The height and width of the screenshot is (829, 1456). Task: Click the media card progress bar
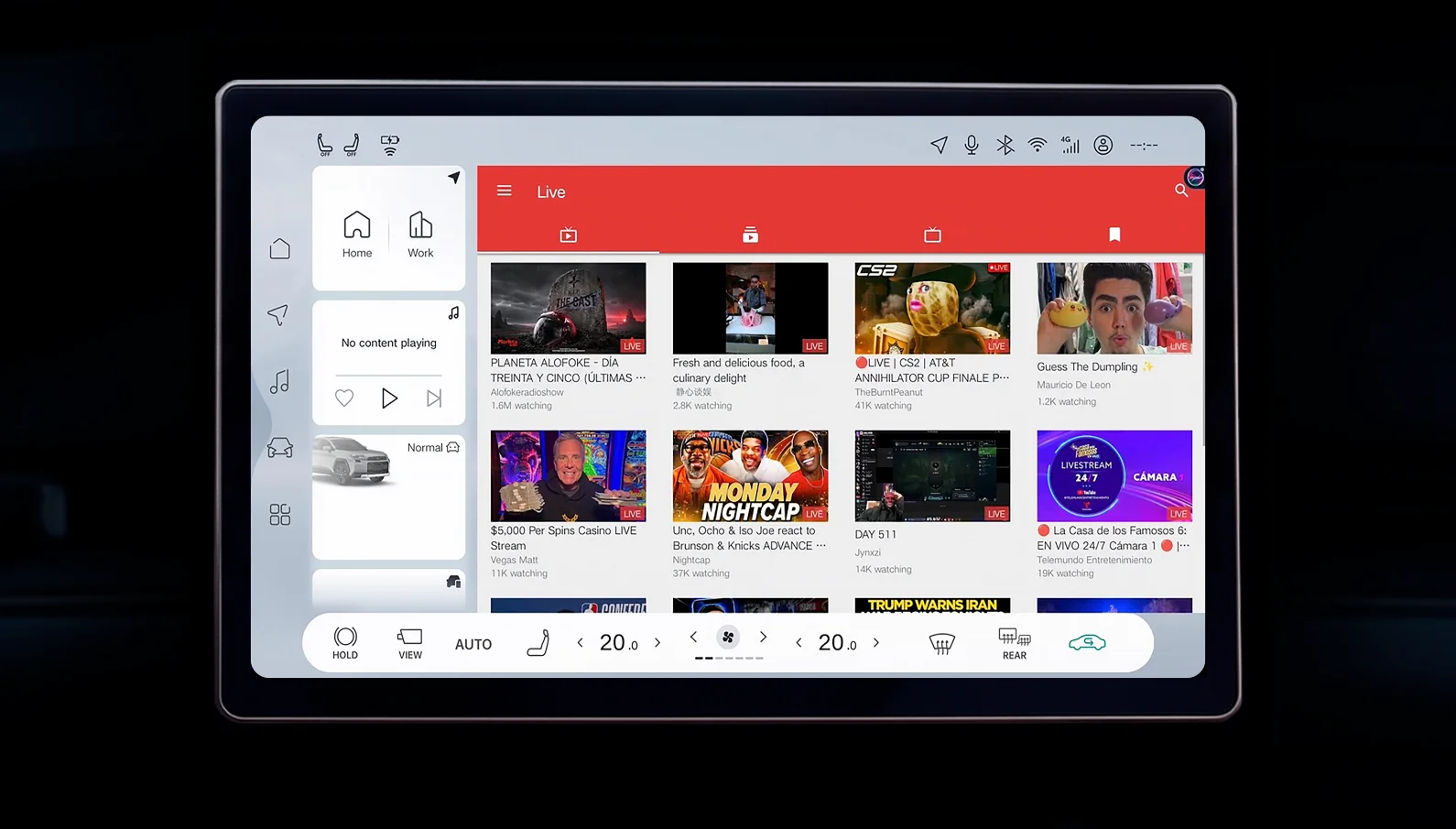389,375
